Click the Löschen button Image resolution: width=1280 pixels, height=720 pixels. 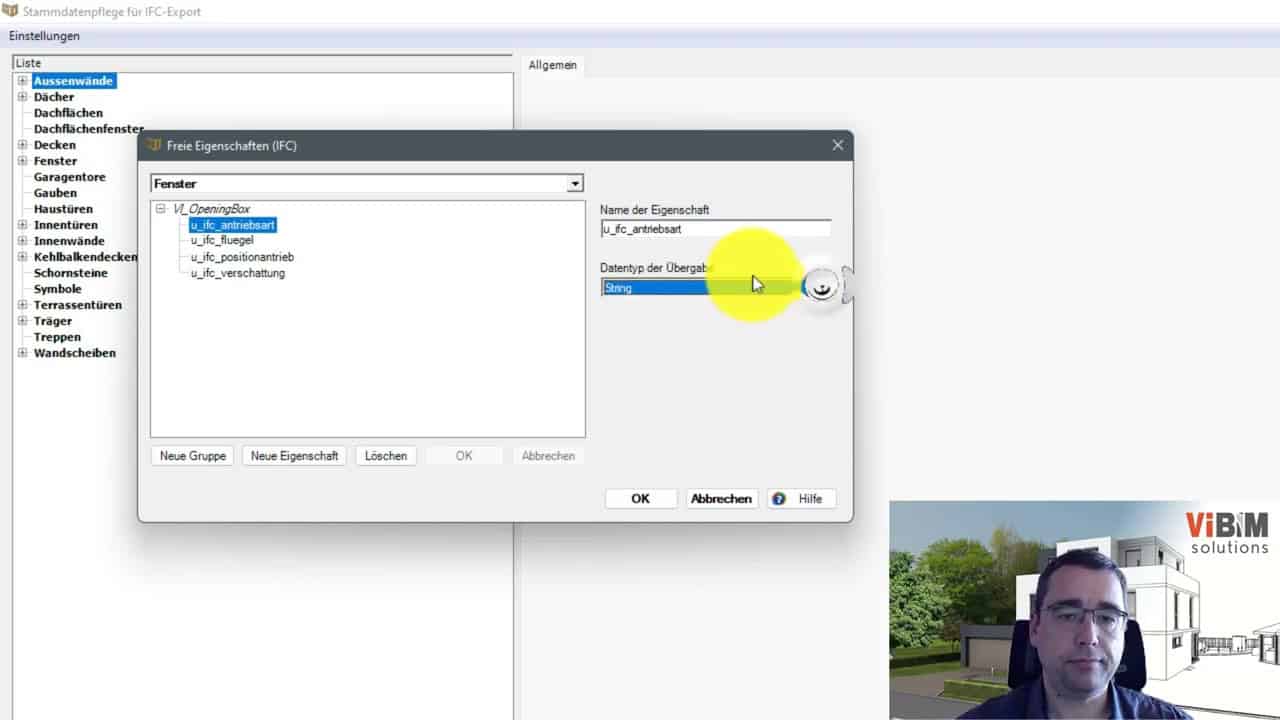coord(386,455)
